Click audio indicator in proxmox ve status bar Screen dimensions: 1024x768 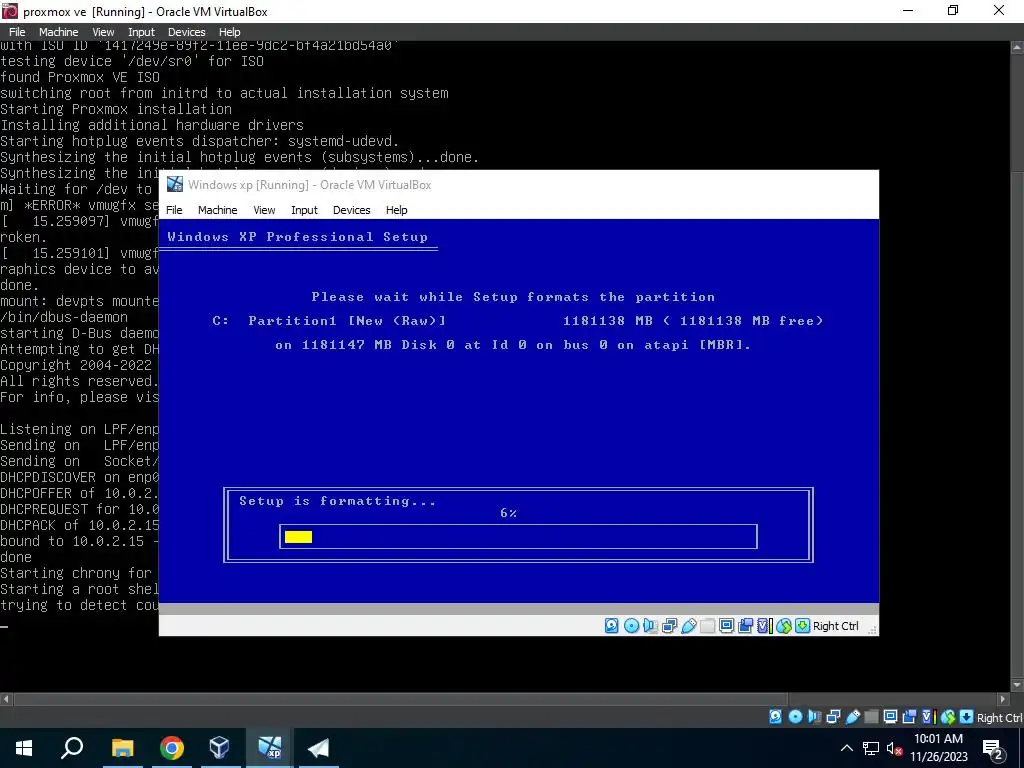point(814,717)
